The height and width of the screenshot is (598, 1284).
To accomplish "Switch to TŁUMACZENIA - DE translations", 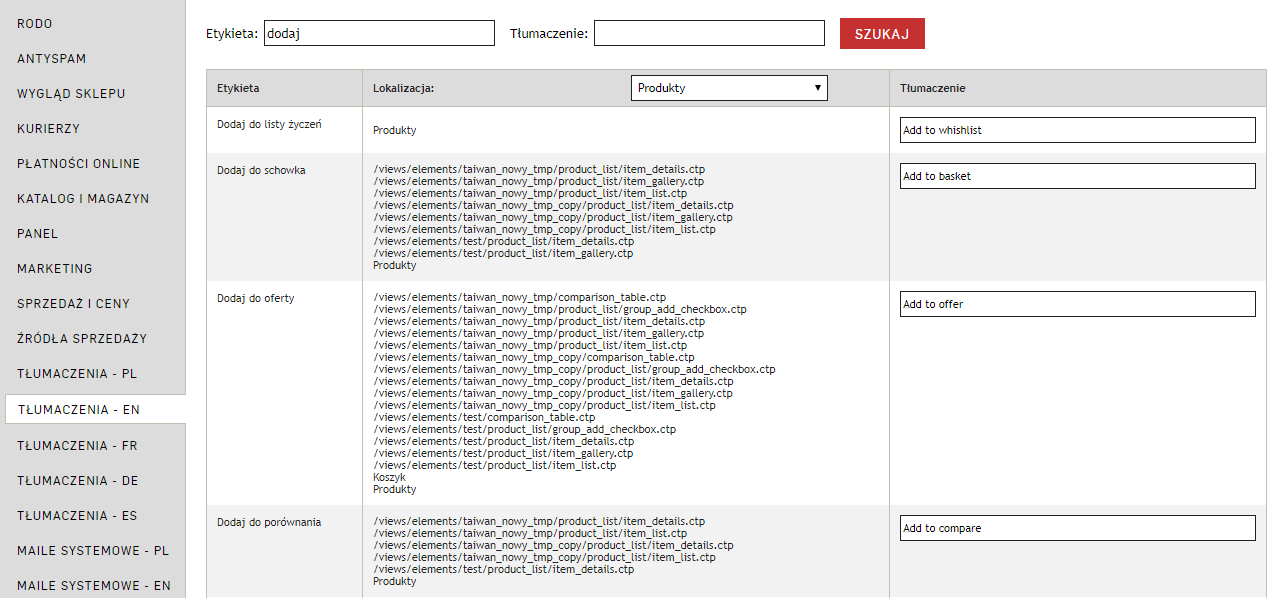I will click(x=78, y=481).
